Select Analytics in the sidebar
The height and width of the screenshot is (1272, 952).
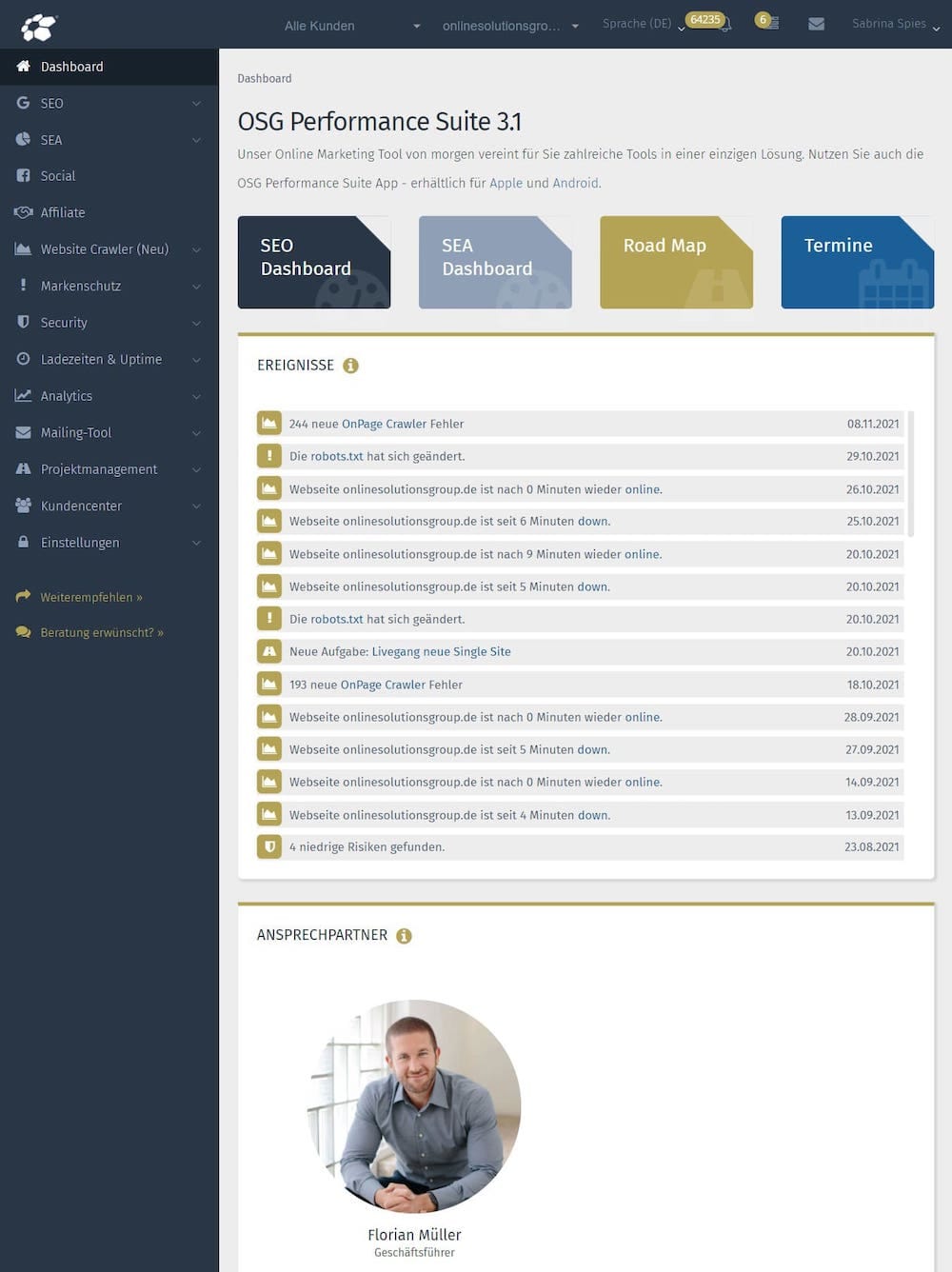coord(109,396)
